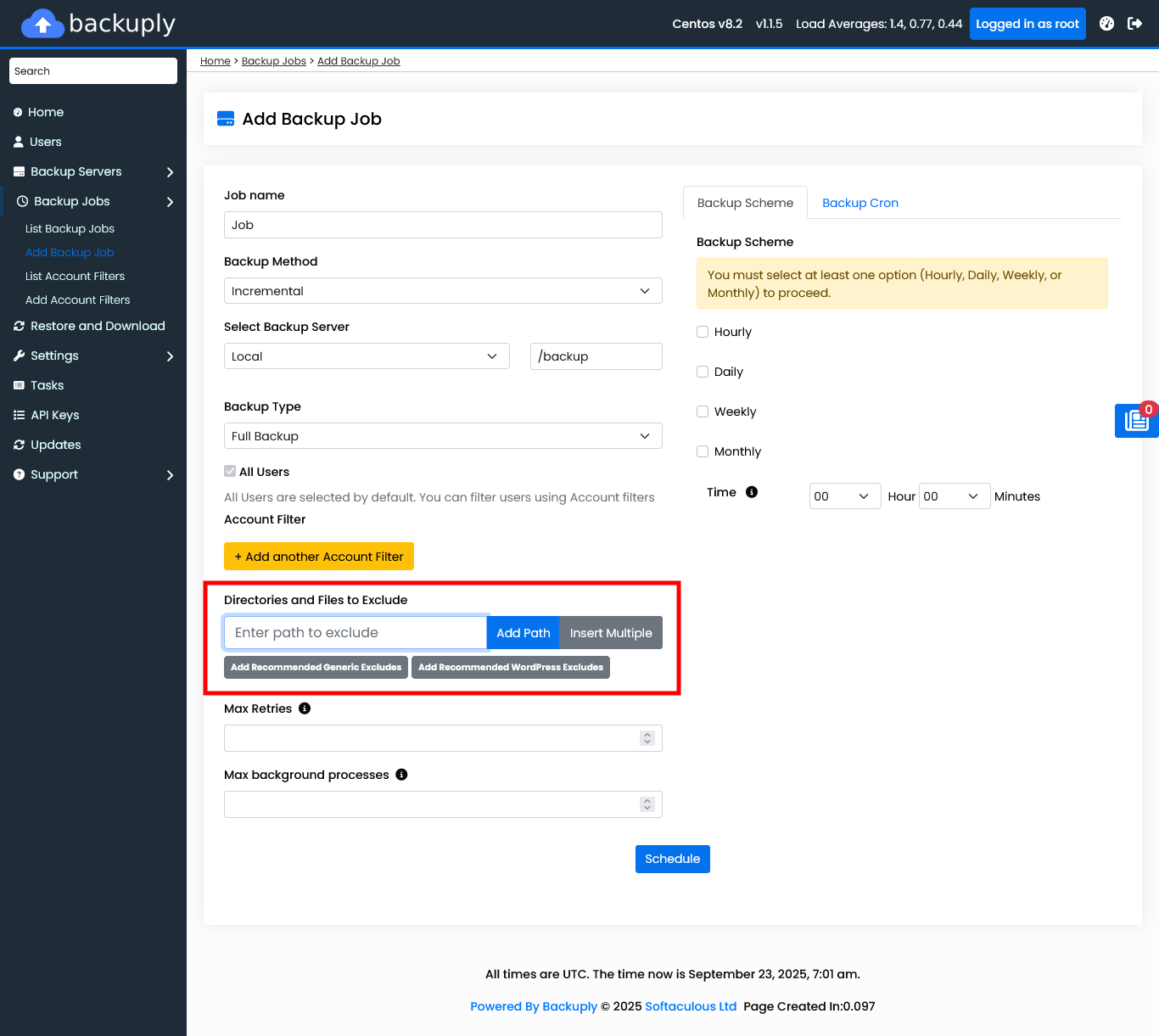Open the Backup Type dropdown
1159x1036 pixels.
pos(442,436)
